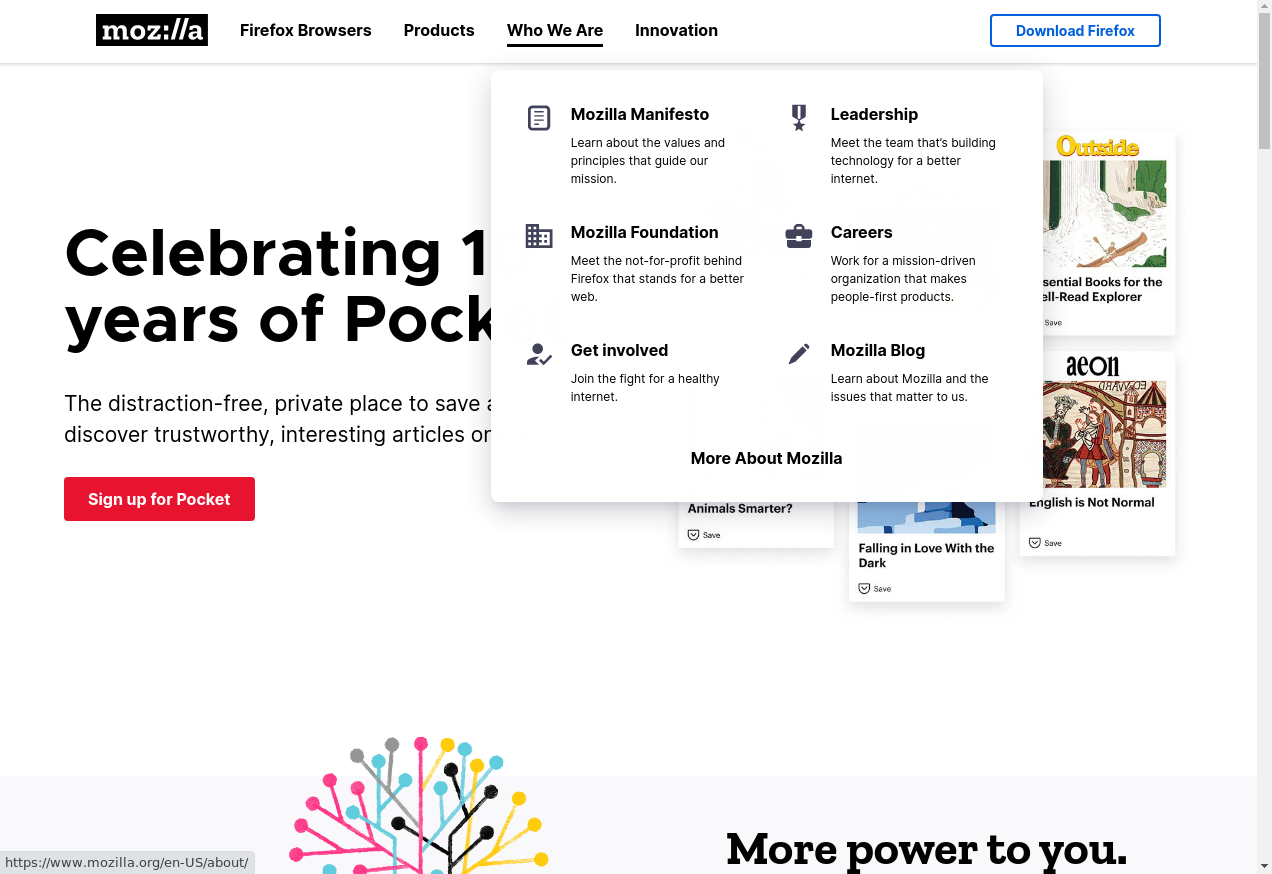Click the Mozilla Manifesto document icon
The width and height of the screenshot is (1272, 874).
coord(539,118)
